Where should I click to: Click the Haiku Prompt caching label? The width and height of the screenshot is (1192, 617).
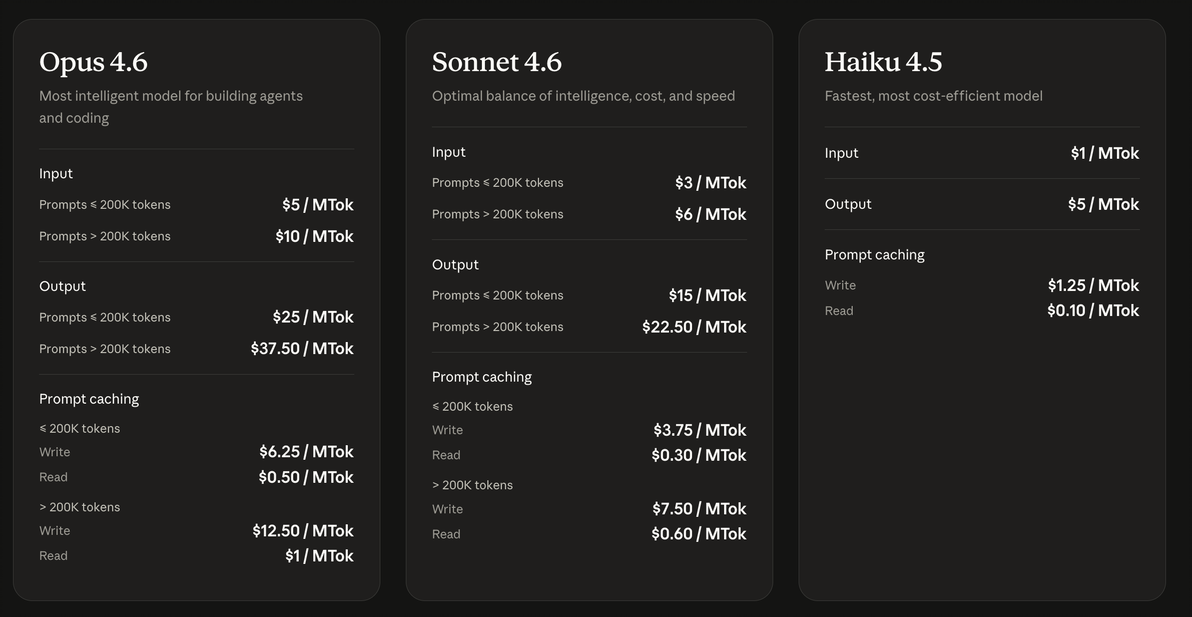[x=874, y=255]
